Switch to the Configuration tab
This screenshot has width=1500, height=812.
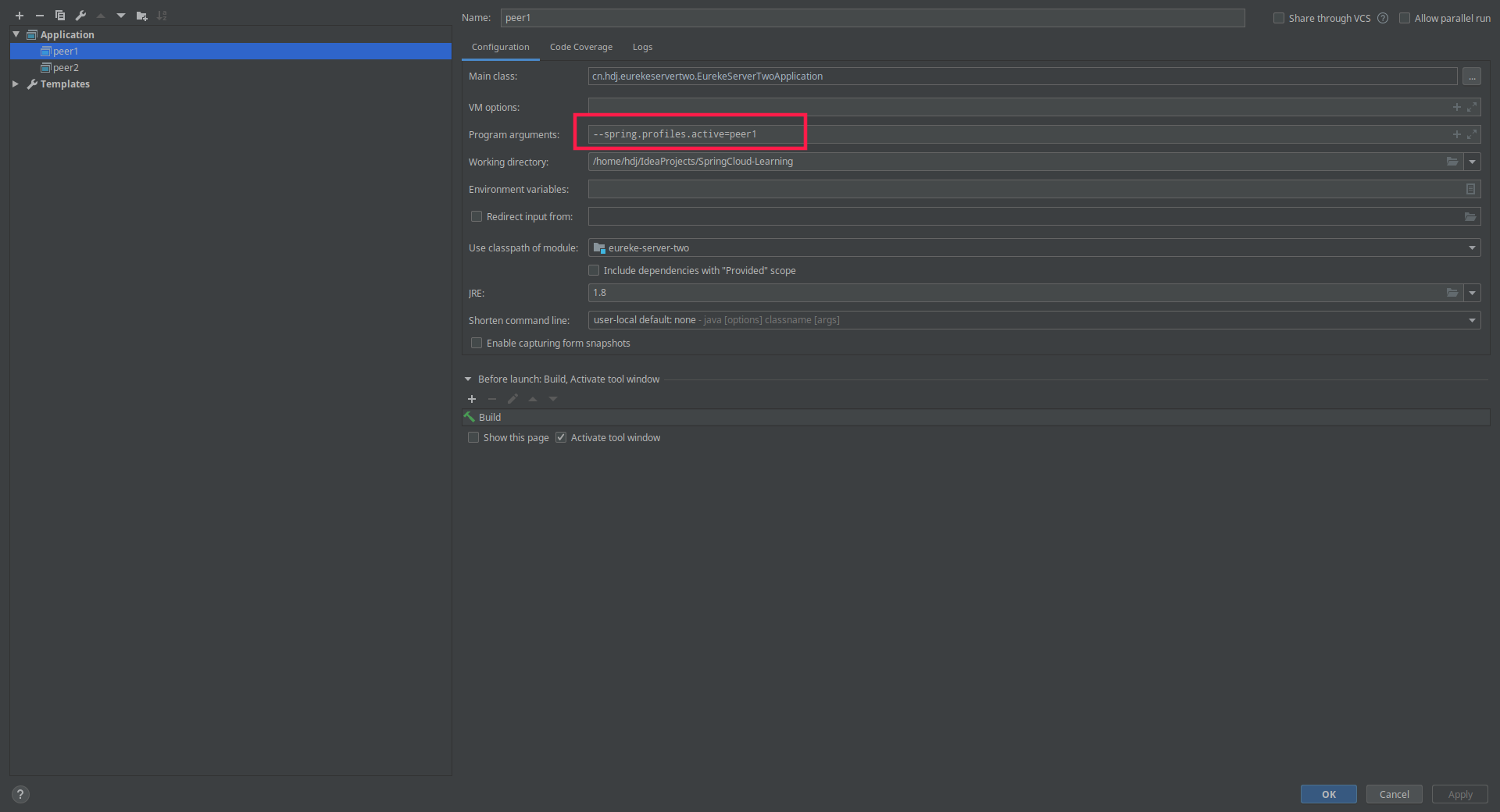(500, 47)
